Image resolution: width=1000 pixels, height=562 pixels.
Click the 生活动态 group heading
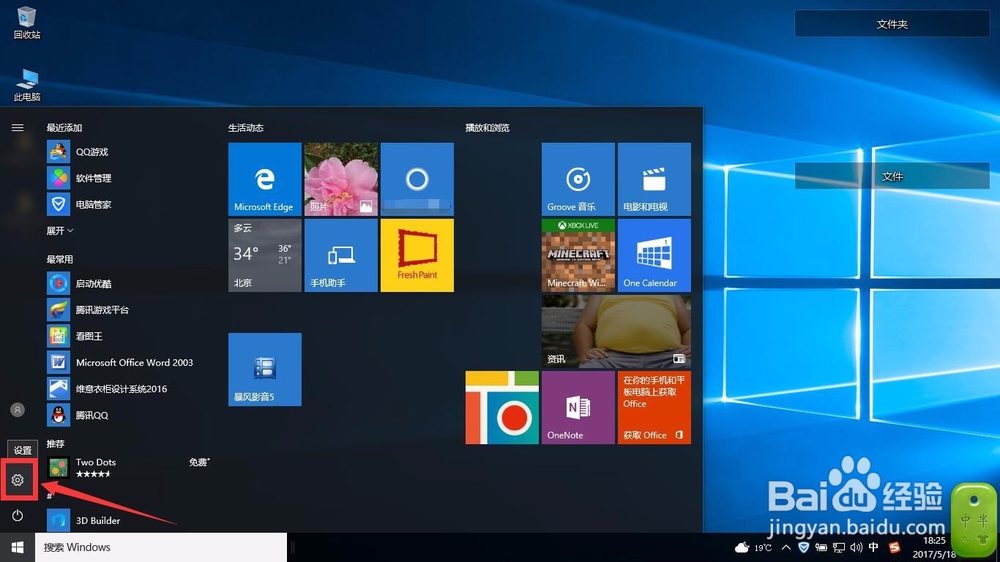(246, 128)
